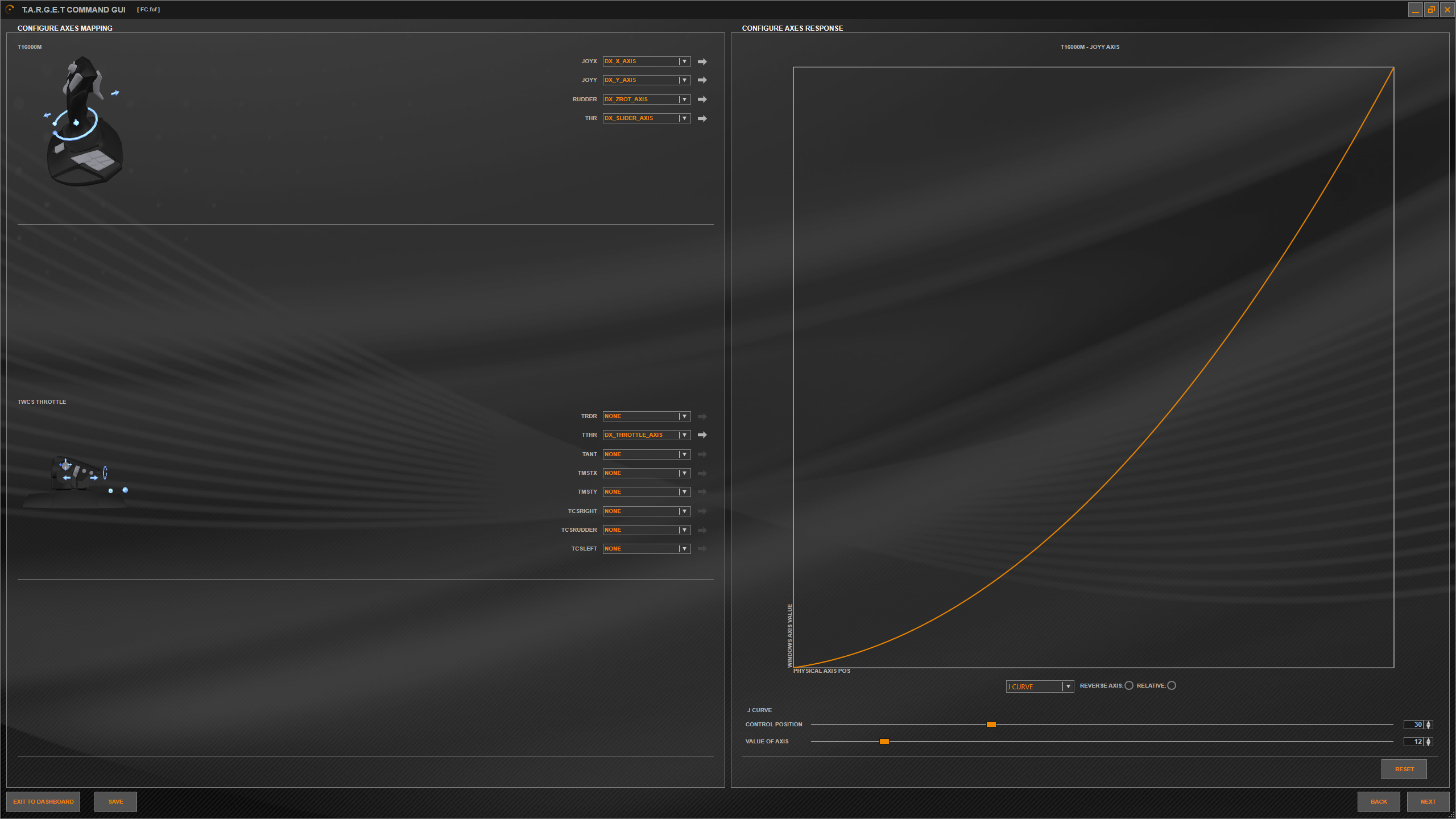1456x819 pixels.
Task: Minimize the T.A.R.G.E.T window
Action: click(1416, 10)
